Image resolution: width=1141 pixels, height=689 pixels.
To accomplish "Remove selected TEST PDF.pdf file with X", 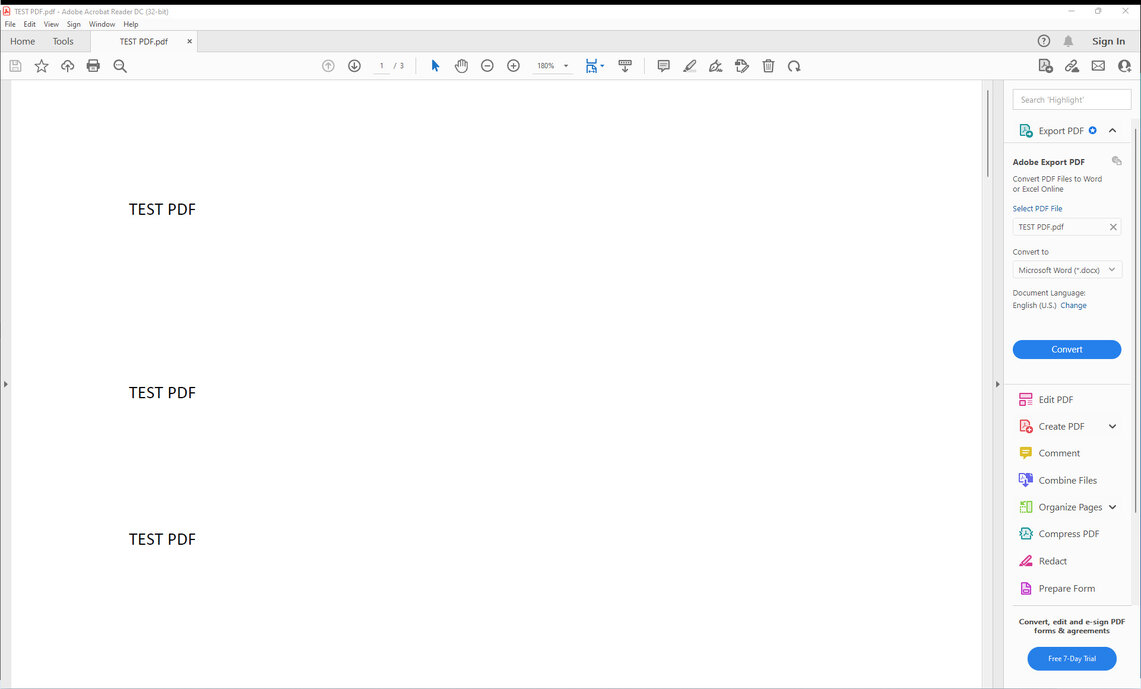I will pos(1113,227).
